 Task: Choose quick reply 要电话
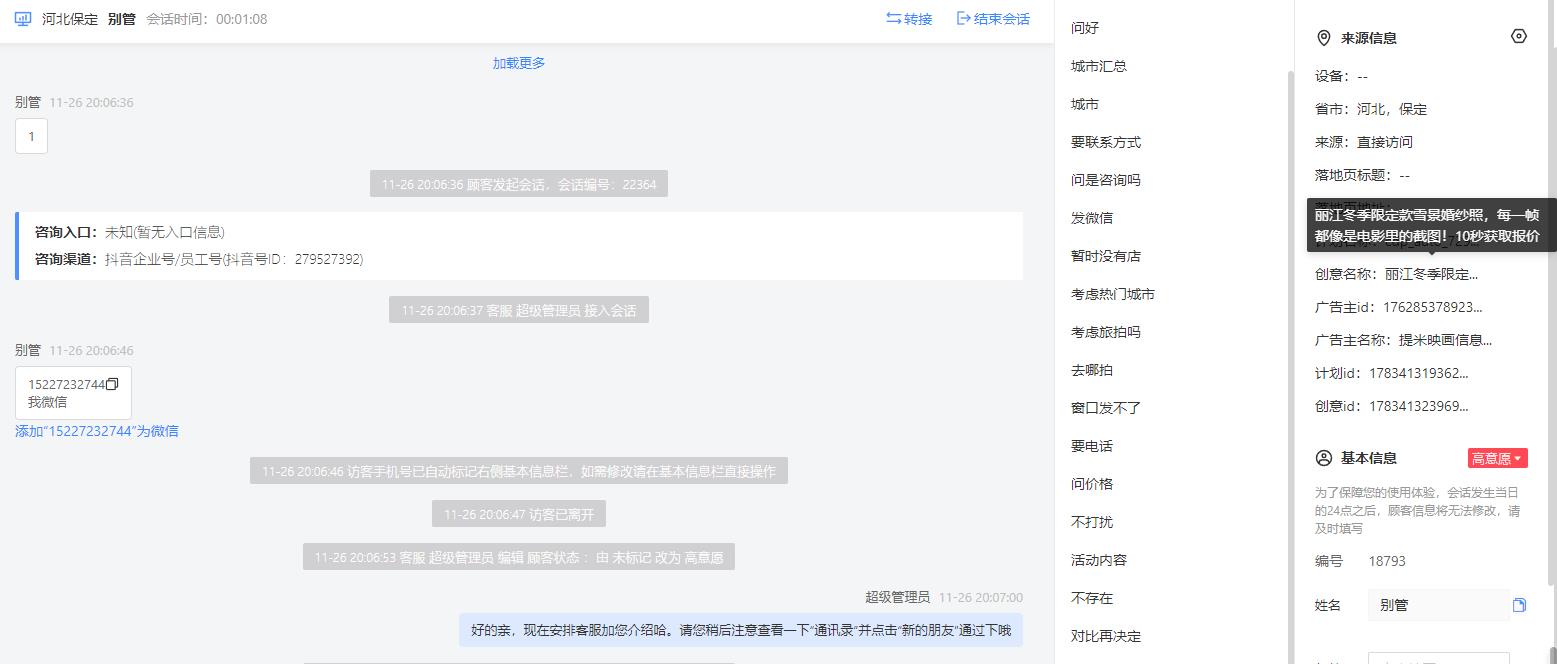pos(1092,446)
